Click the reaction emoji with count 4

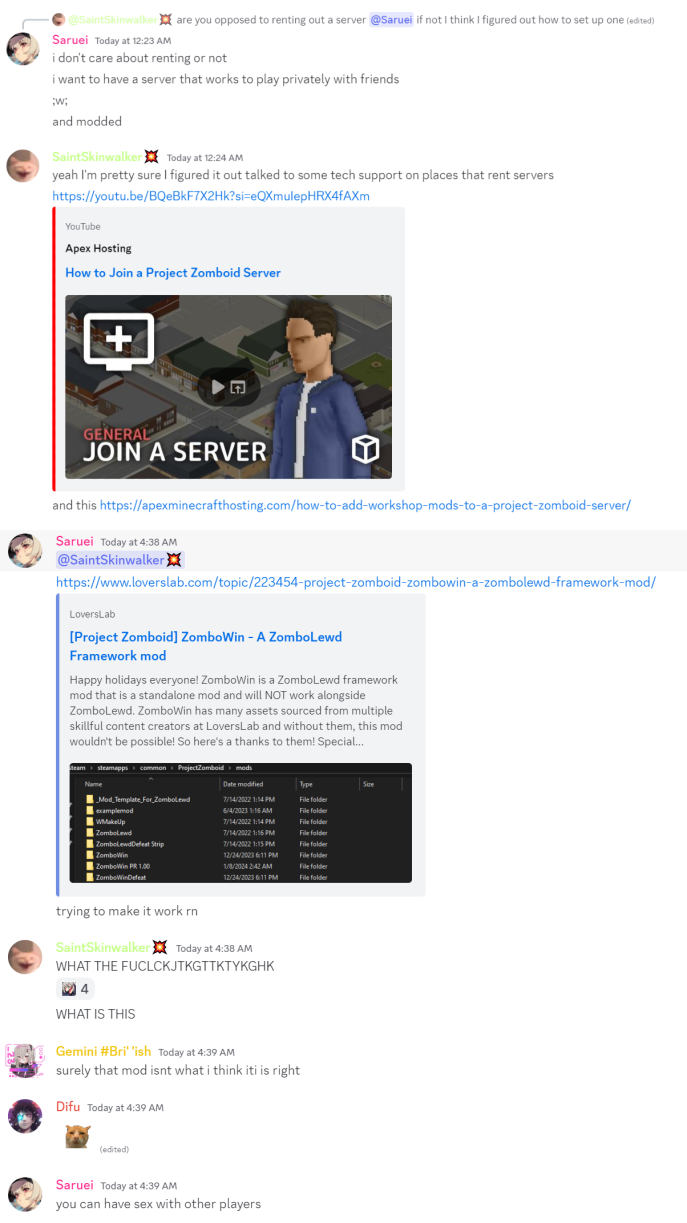tap(76, 989)
